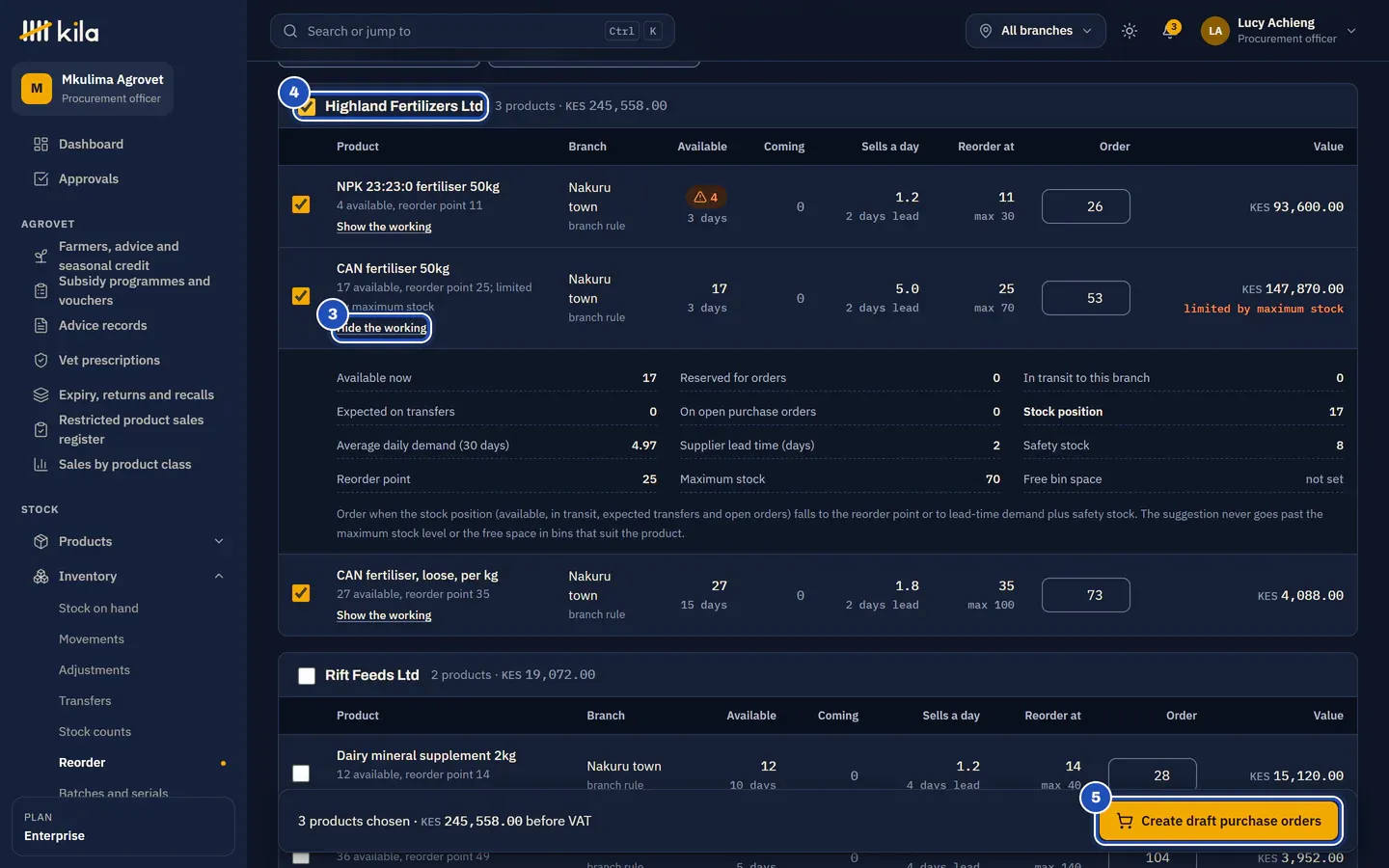Viewport: 1389px width, 868px height.
Task: Uncheck NPK 23:23:0 fertiliser 50kg row checkbox
Action: click(x=301, y=204)
